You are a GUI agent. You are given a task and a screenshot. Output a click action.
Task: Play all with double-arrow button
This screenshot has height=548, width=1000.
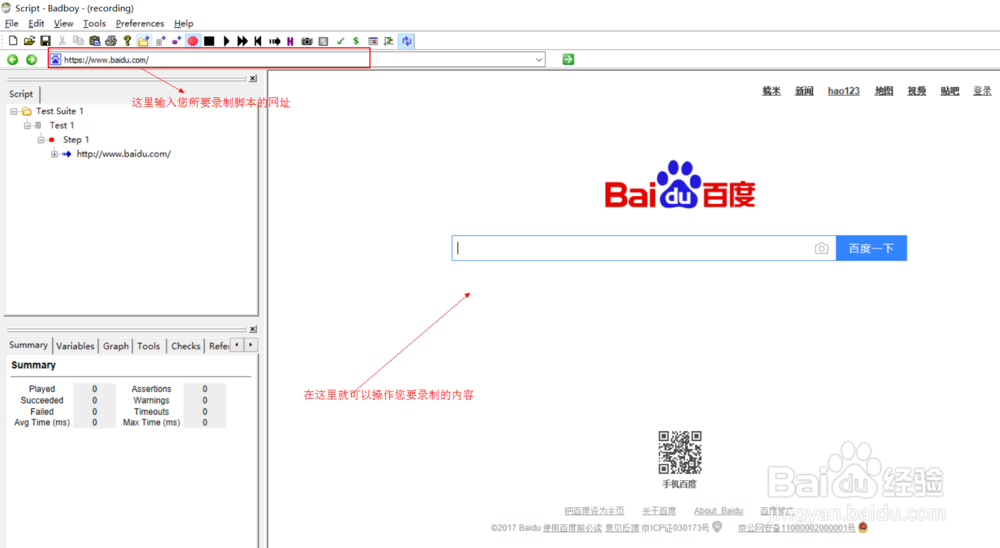point(242,41)
